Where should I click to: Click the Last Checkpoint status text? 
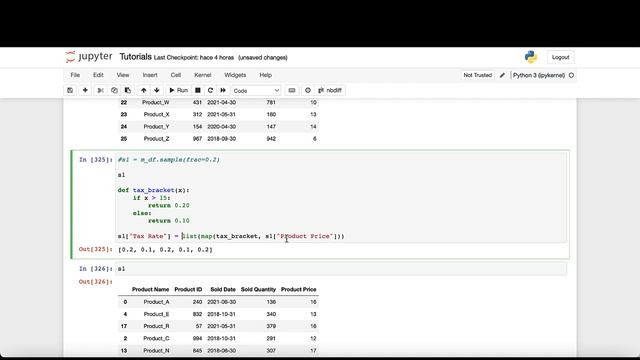(x=194, y=58)
